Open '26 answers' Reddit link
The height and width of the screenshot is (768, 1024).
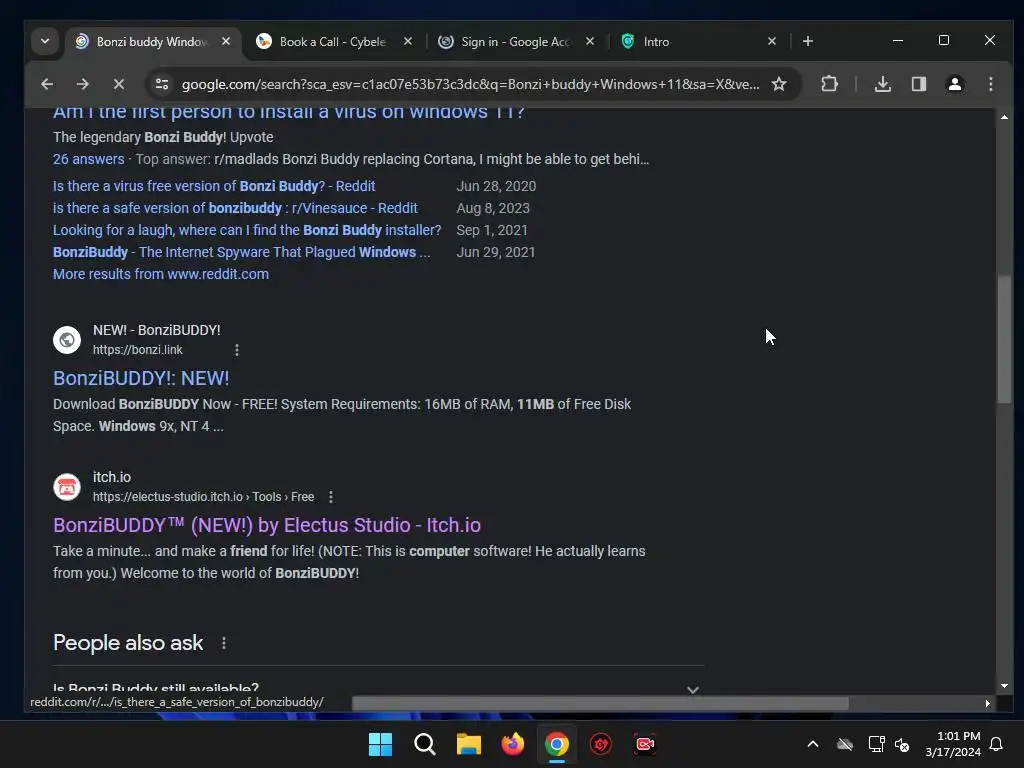coord(89,159)
